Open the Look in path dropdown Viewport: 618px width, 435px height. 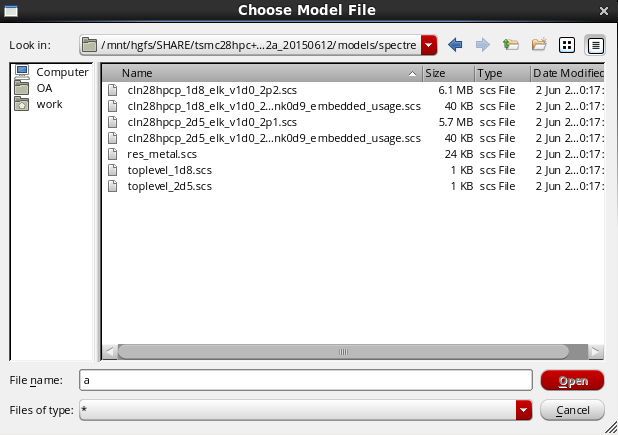429,45
